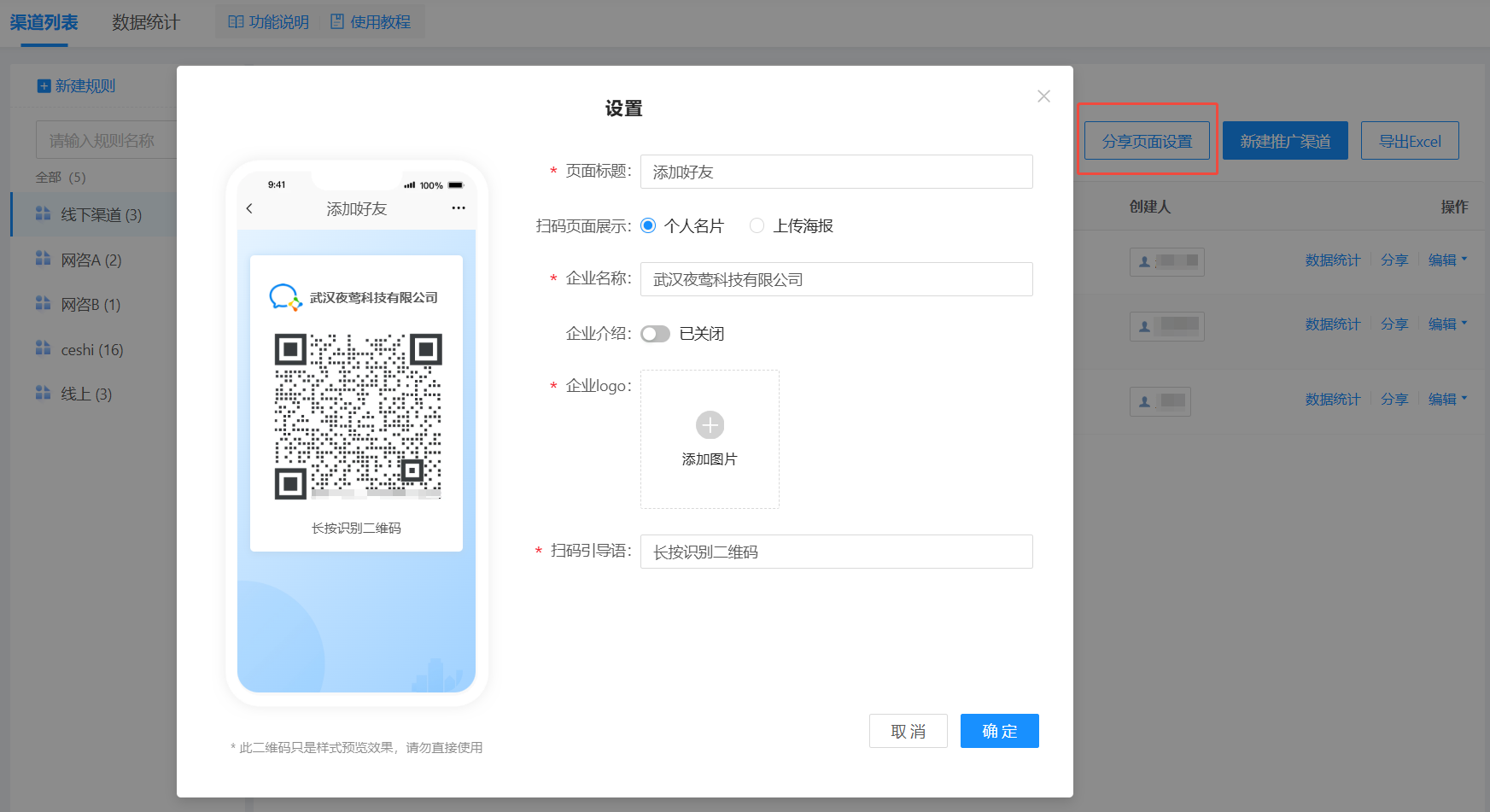Click the 分享页面设置 button
Viewport: 1490px width, 812px height.
[x=1147, y=141]
